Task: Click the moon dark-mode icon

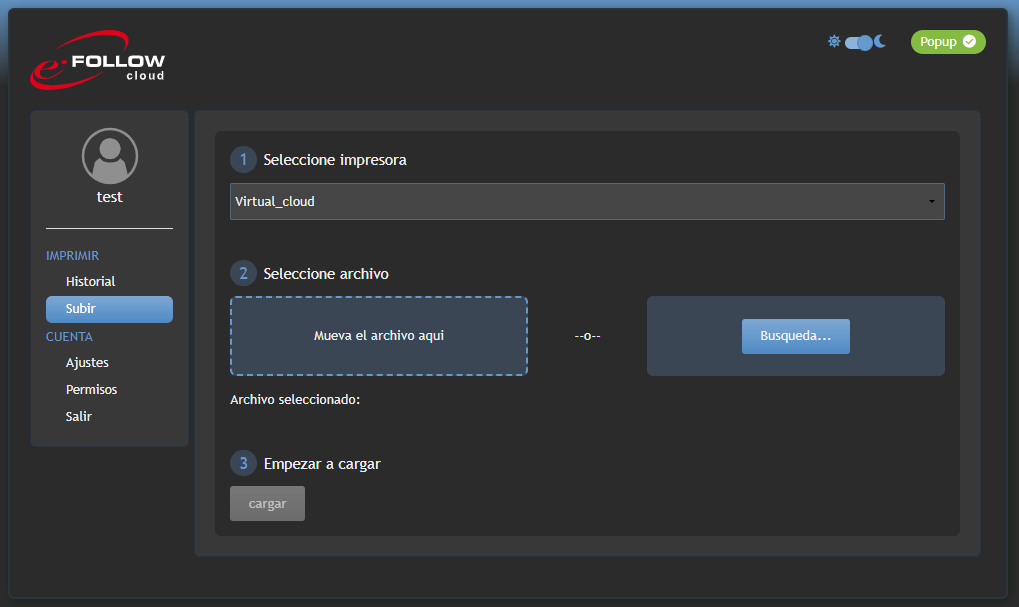Action: coord(880,42)
